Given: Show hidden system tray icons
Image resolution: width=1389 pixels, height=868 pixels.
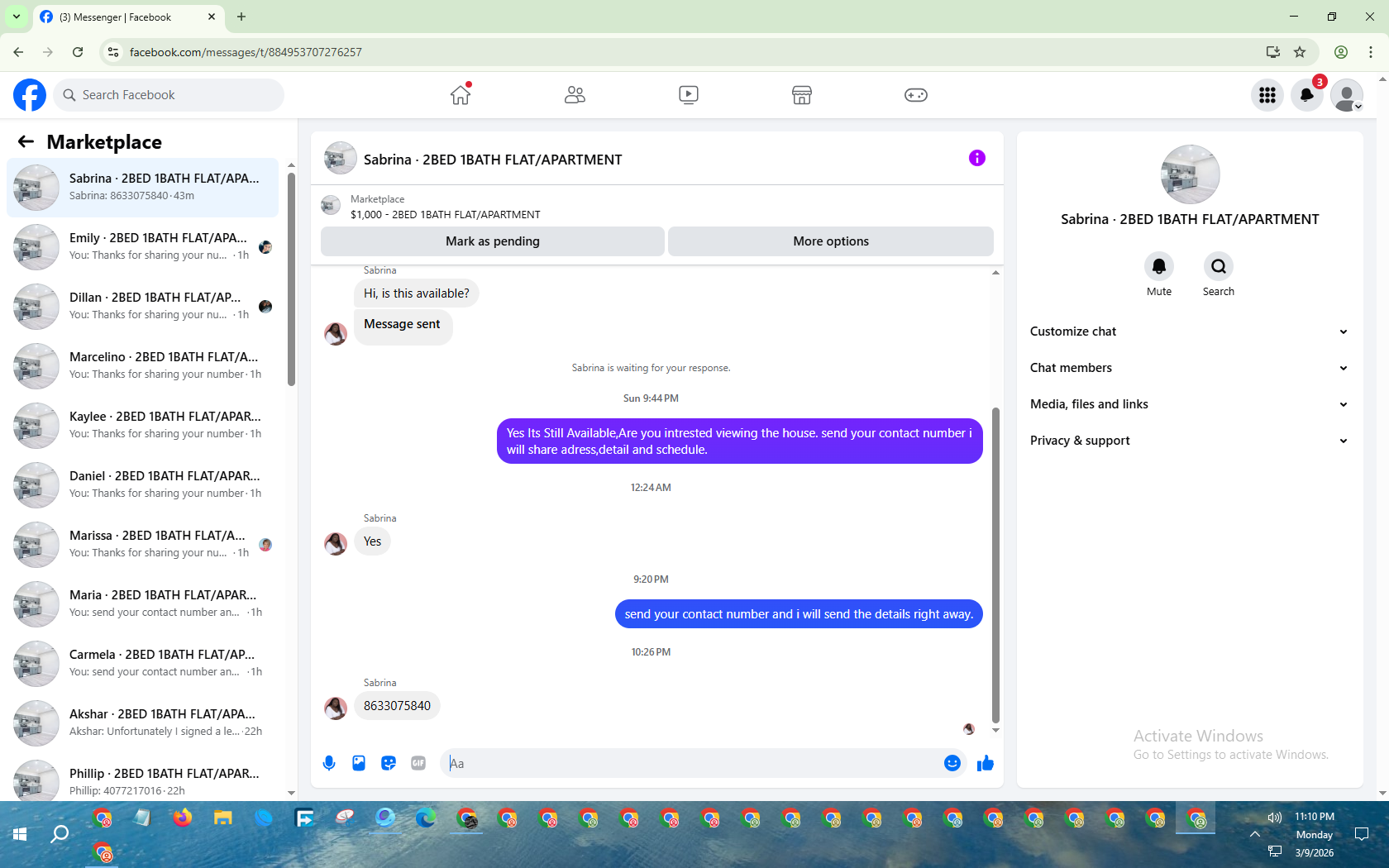Looking at the screenshot, I should click(1255, 834).
